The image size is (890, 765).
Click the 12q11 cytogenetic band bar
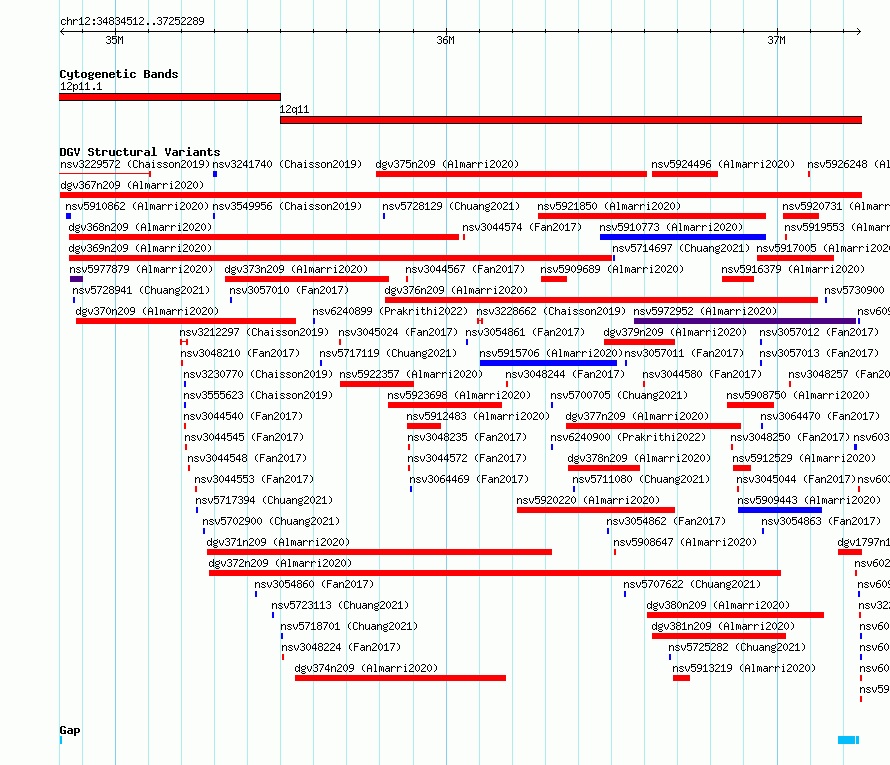[571, 120]
